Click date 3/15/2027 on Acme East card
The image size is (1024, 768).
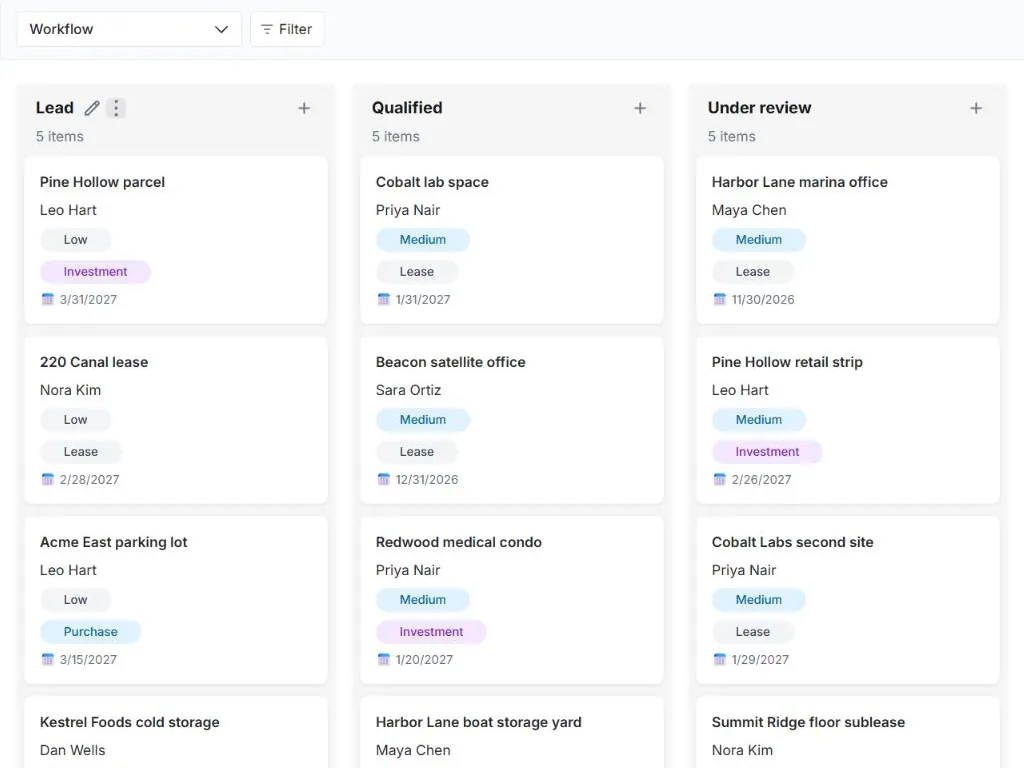(88, 660)
